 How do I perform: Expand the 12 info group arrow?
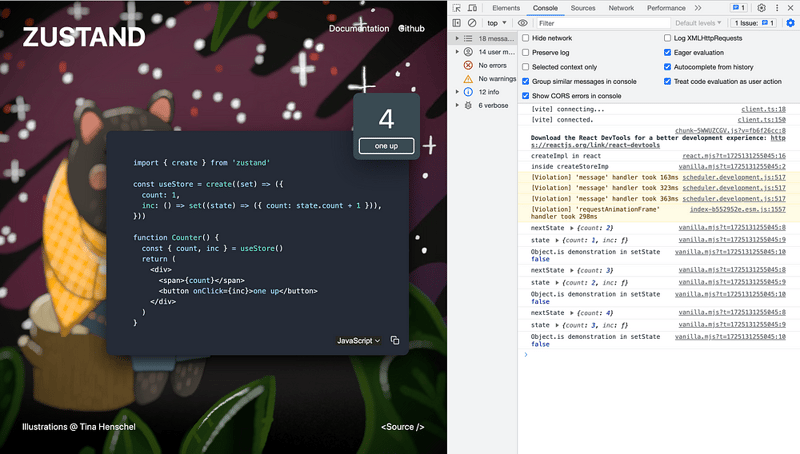457,92
